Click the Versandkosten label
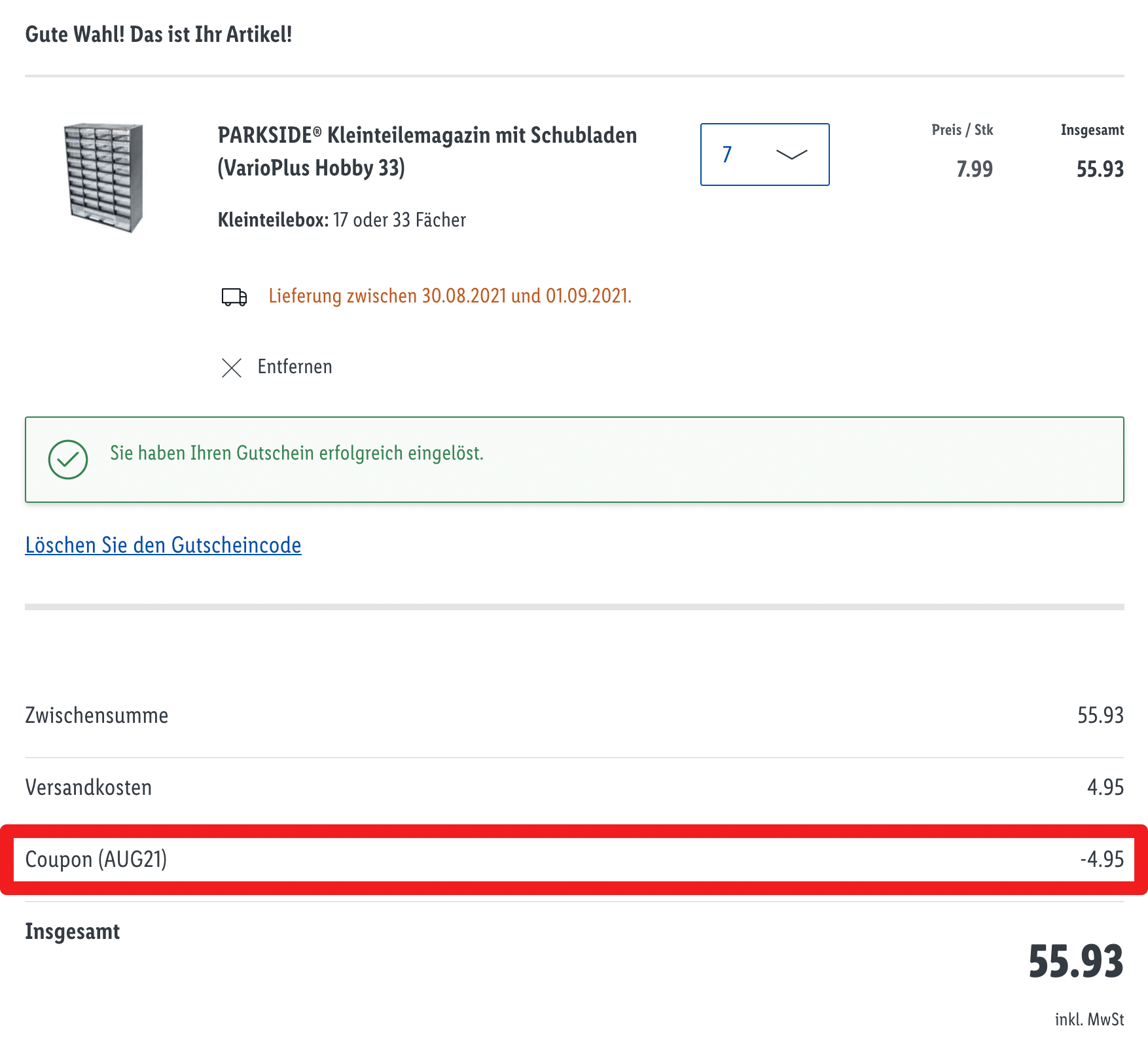Screen dimensions: 1148x1045 pyautogui.click(x=88, y=787)
